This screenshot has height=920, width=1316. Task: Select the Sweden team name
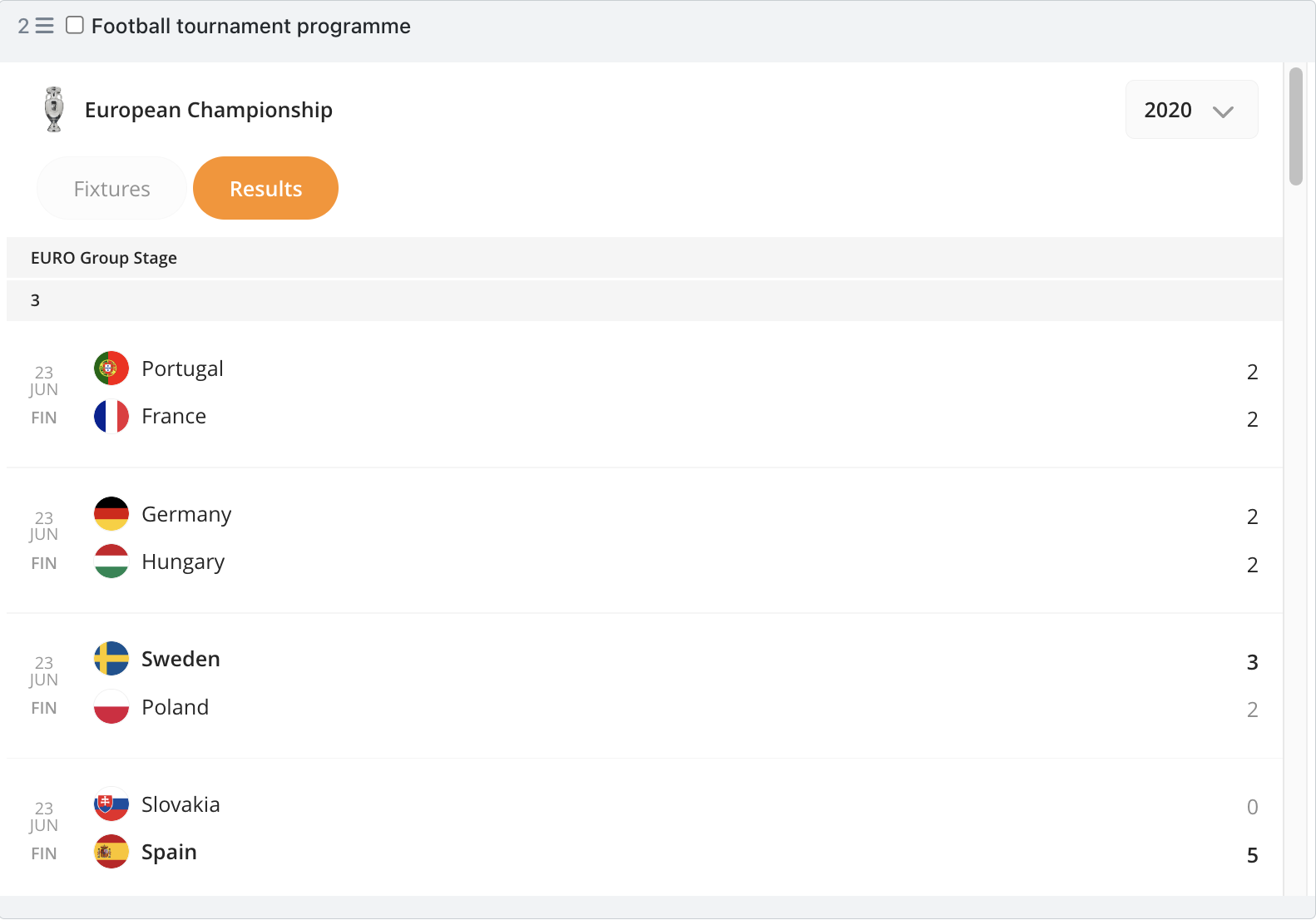pyautogui.click(x=181, y=659)
